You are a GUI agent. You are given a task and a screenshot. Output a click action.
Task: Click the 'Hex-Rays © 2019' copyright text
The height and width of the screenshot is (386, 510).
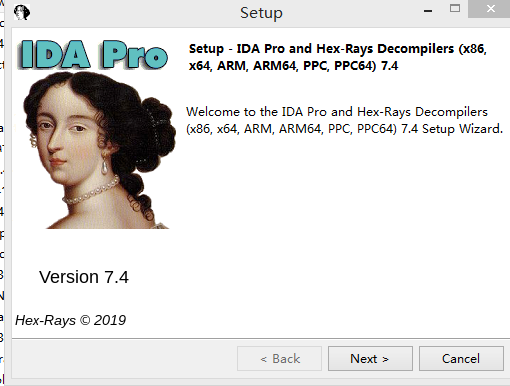point(70,320)
